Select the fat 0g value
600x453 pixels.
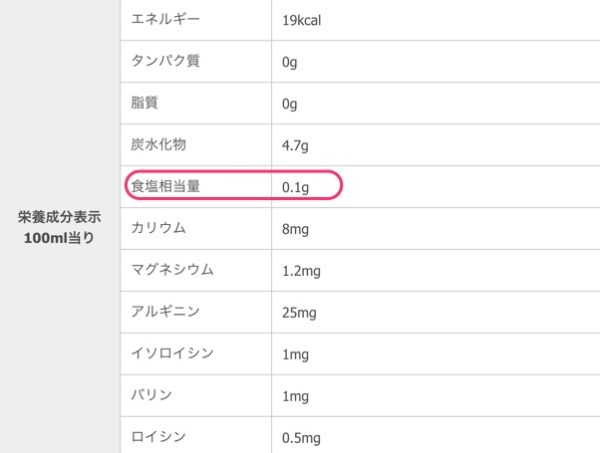tap(289, 104)
